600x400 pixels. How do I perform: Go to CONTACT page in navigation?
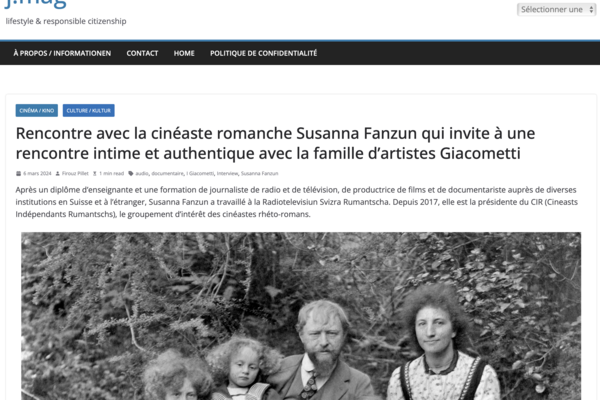click(142, 53)
